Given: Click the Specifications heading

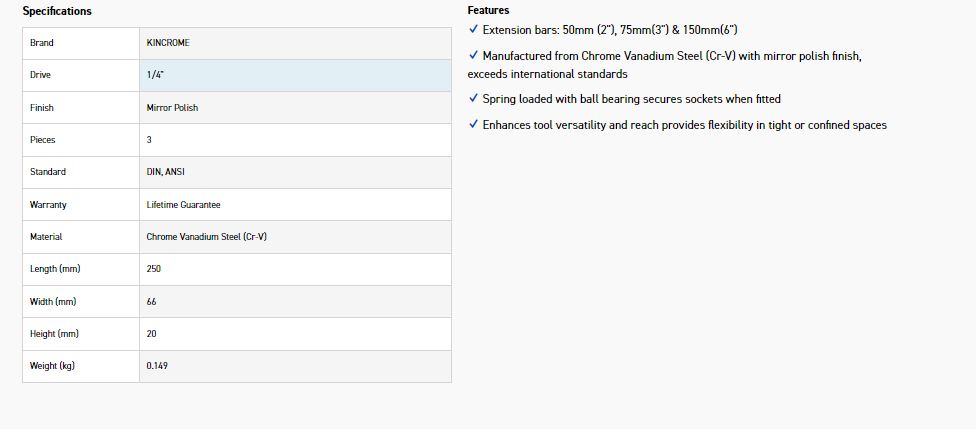Looking at the screenshot, I should [x=57, y=11].
